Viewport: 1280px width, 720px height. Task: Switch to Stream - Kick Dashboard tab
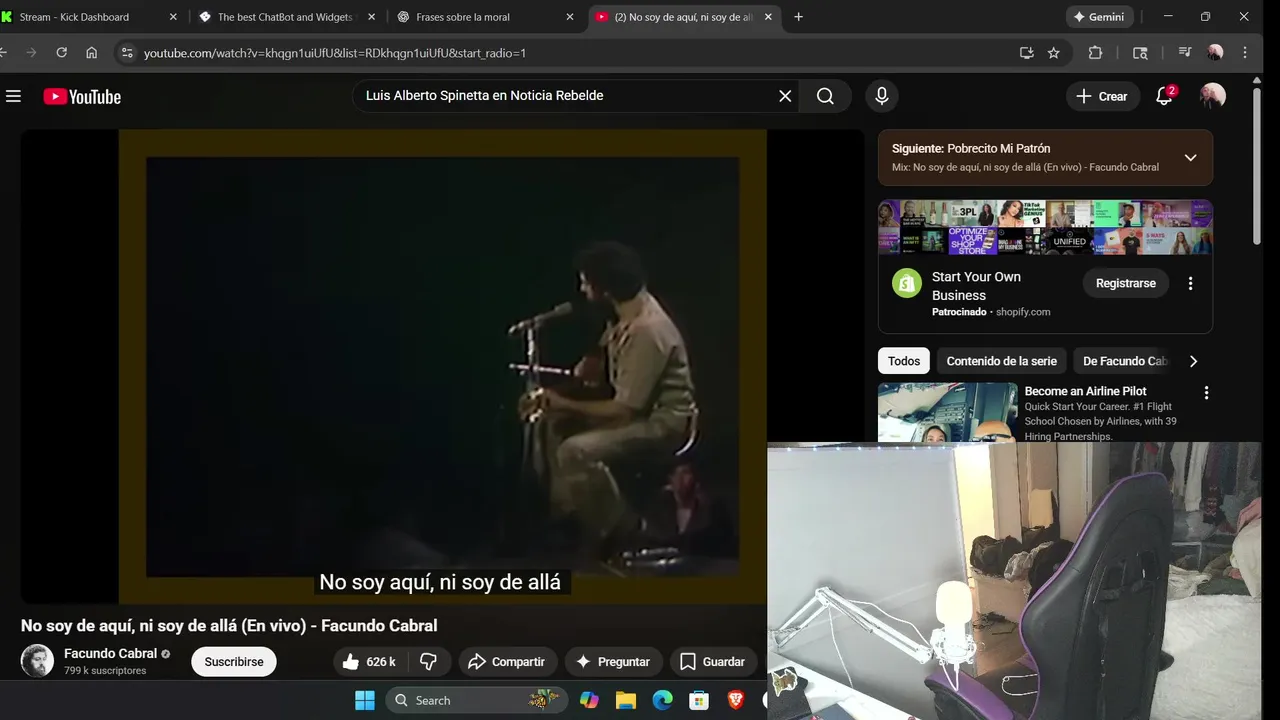(x=74, y=17)
